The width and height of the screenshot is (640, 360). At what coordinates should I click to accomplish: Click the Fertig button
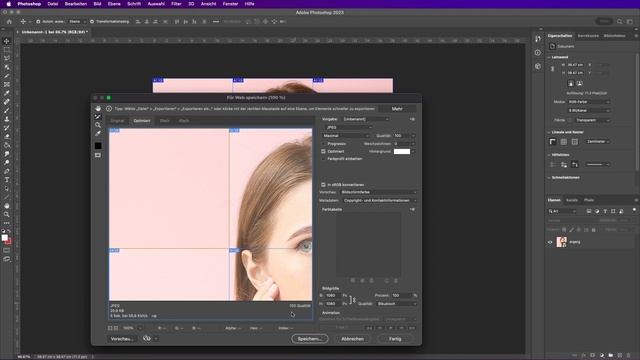(x=395, y=339)
